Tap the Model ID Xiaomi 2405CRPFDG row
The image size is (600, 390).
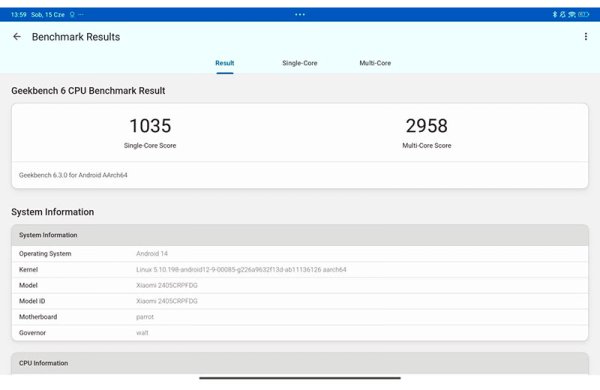[300, 301]
